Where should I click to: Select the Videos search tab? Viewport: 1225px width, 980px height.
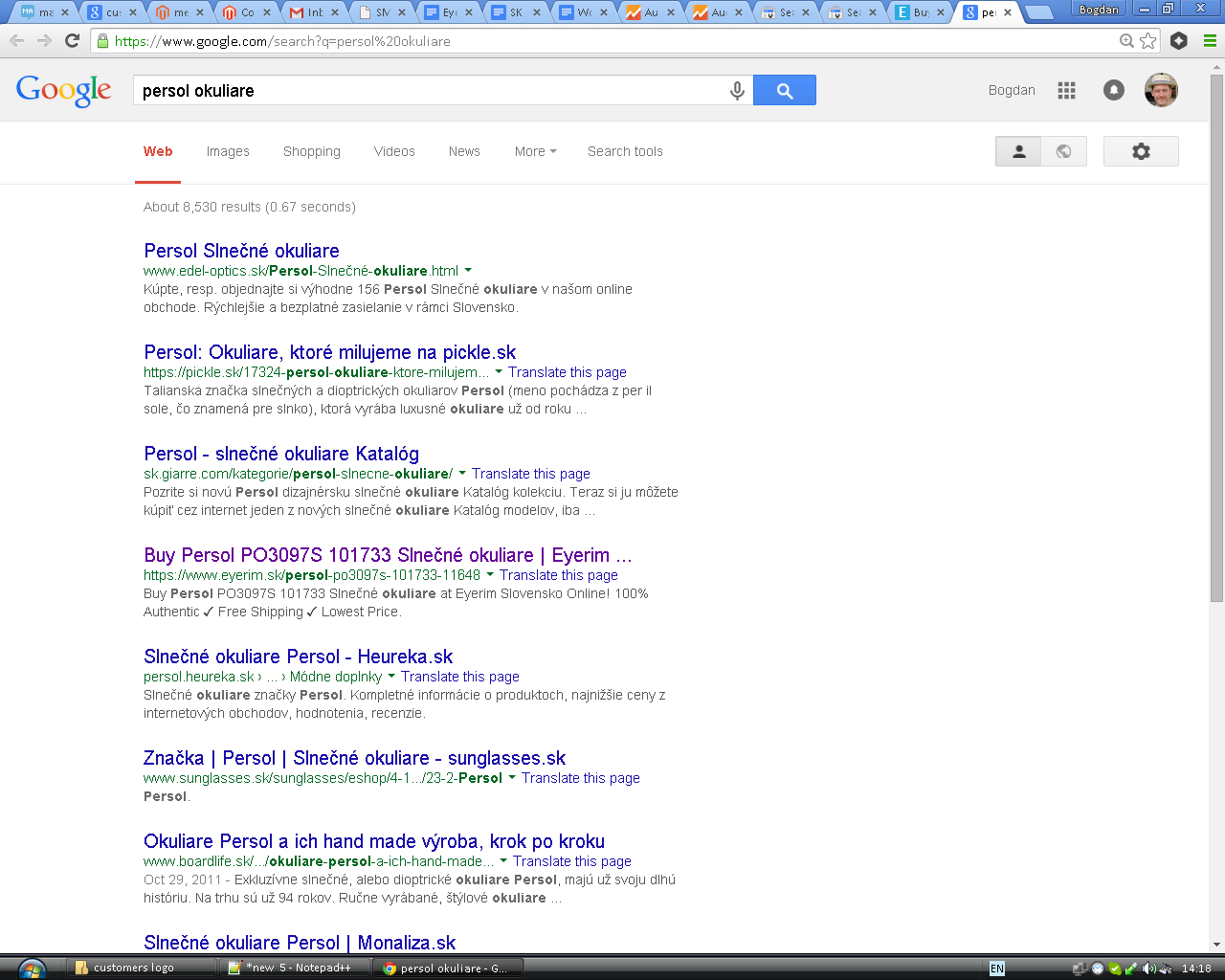pyautogui.click(x=394, y=151)
